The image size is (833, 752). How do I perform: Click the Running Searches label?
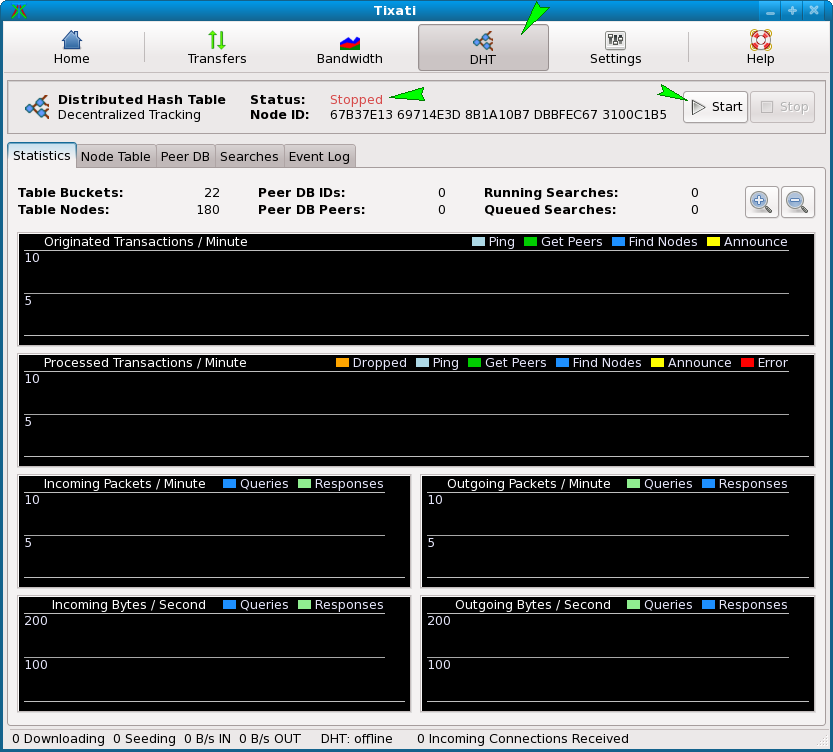tap(551, 193)
